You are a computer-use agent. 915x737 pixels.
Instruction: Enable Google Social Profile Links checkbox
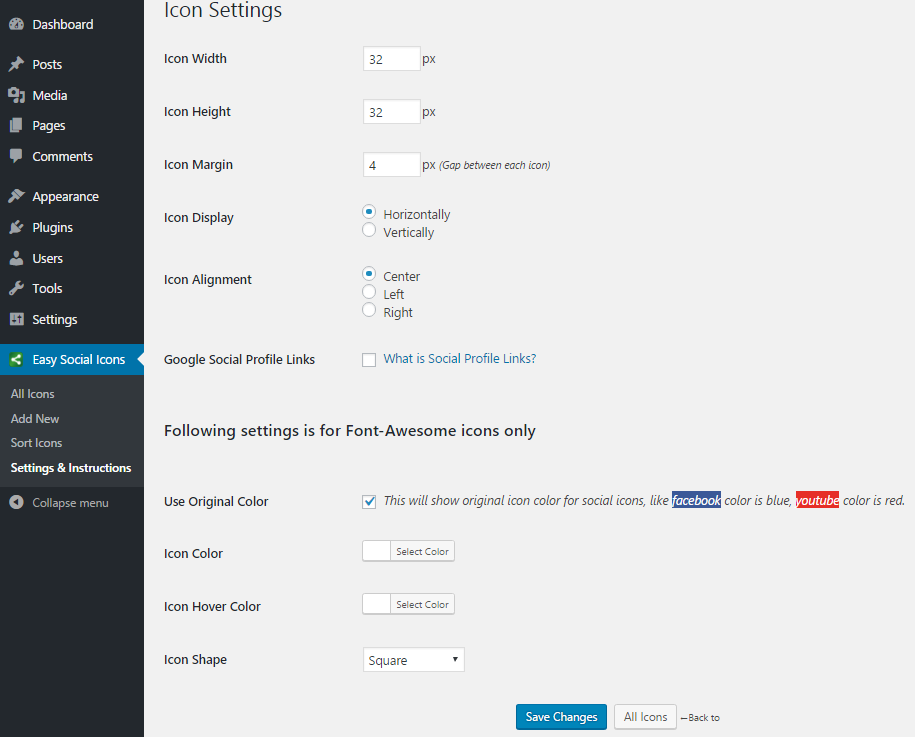[x=369, y=360]
